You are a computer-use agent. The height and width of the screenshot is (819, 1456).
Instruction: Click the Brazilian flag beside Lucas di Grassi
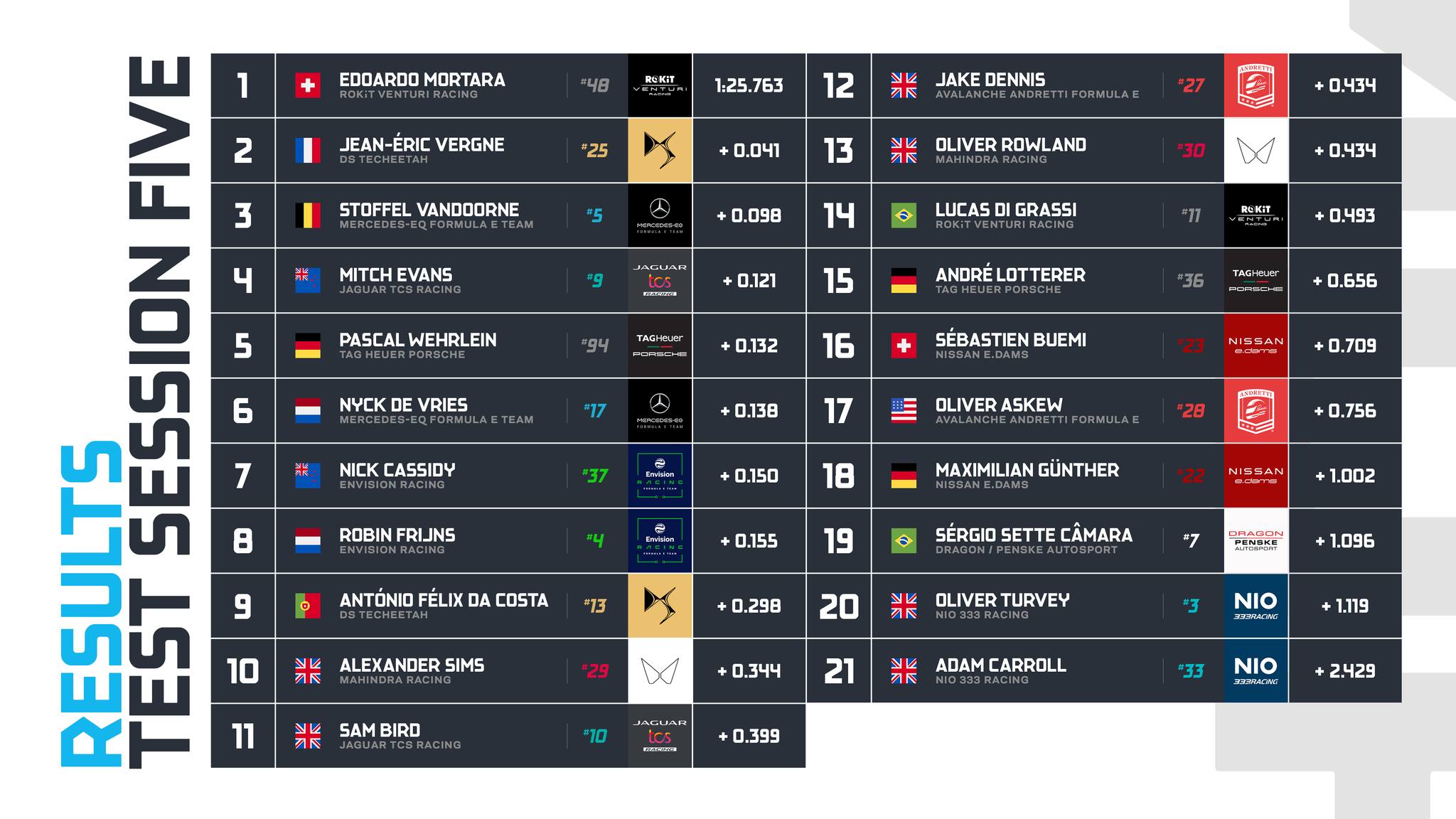point(904,215)
